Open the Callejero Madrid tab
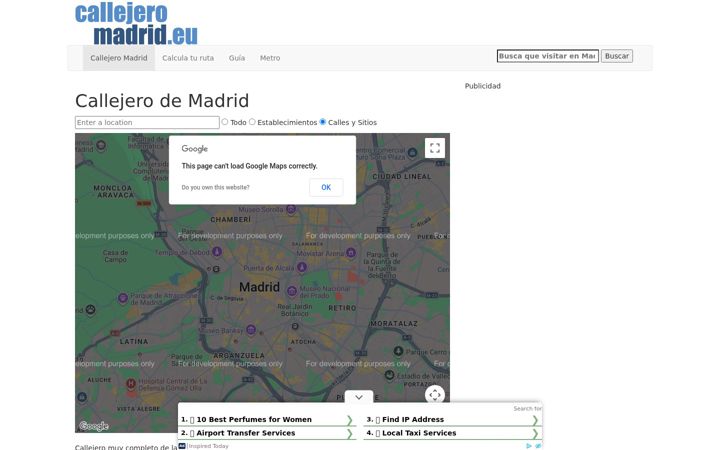 [119, 58]
